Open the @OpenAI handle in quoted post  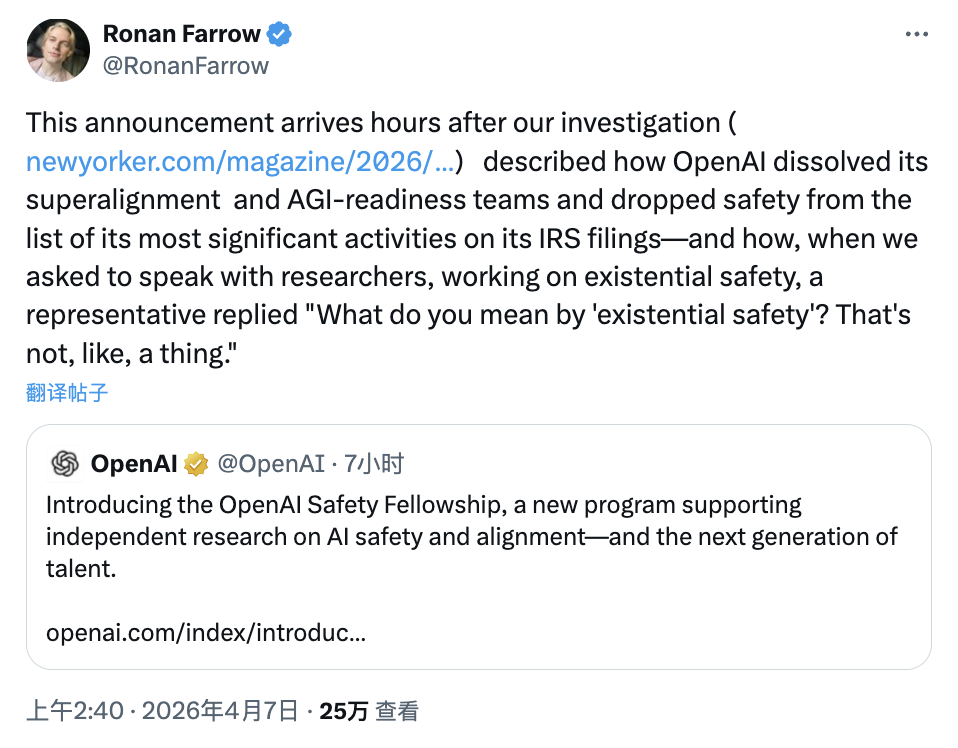click(270, 464)
